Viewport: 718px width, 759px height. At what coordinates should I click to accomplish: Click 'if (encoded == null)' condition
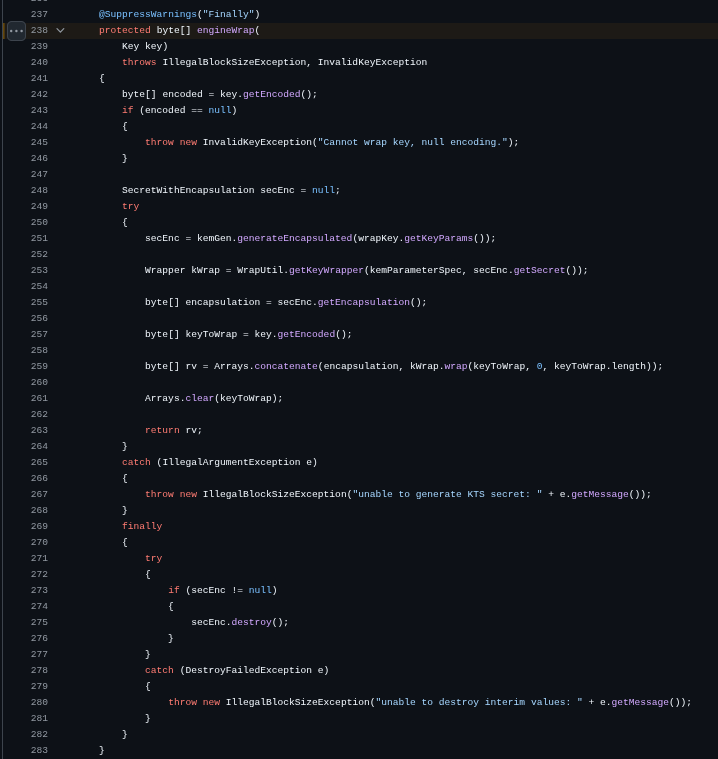(179, 110)
